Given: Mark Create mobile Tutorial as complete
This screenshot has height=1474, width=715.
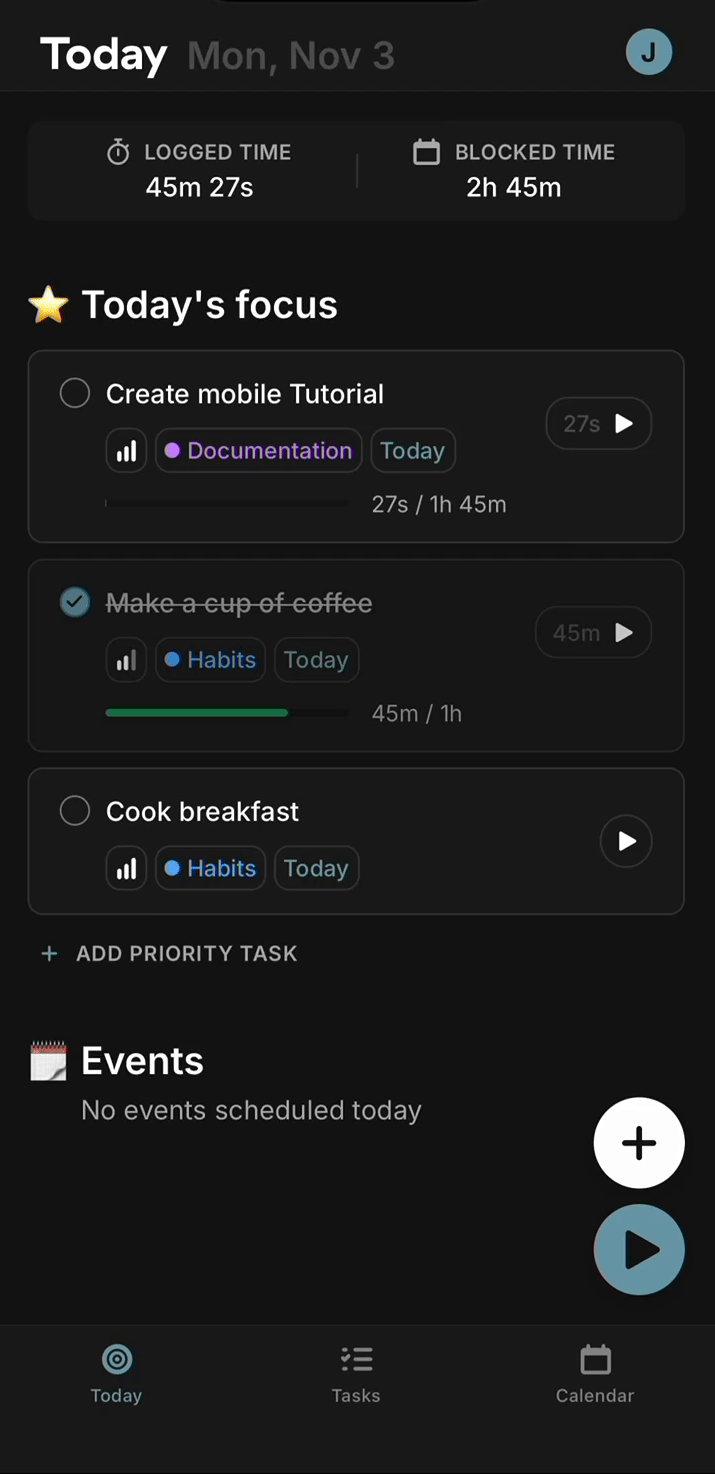Looking at the screenshot, I should [x=75, y=393].
